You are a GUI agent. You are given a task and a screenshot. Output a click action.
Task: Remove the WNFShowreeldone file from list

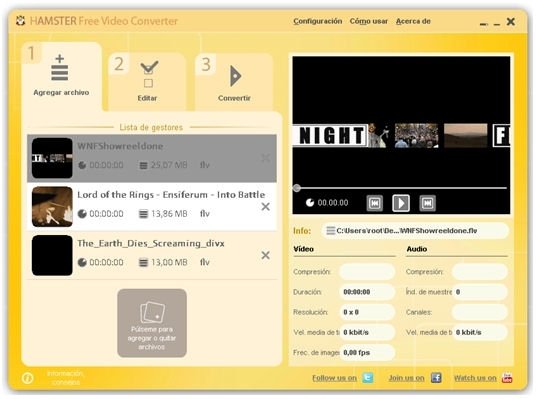point(266,158)
